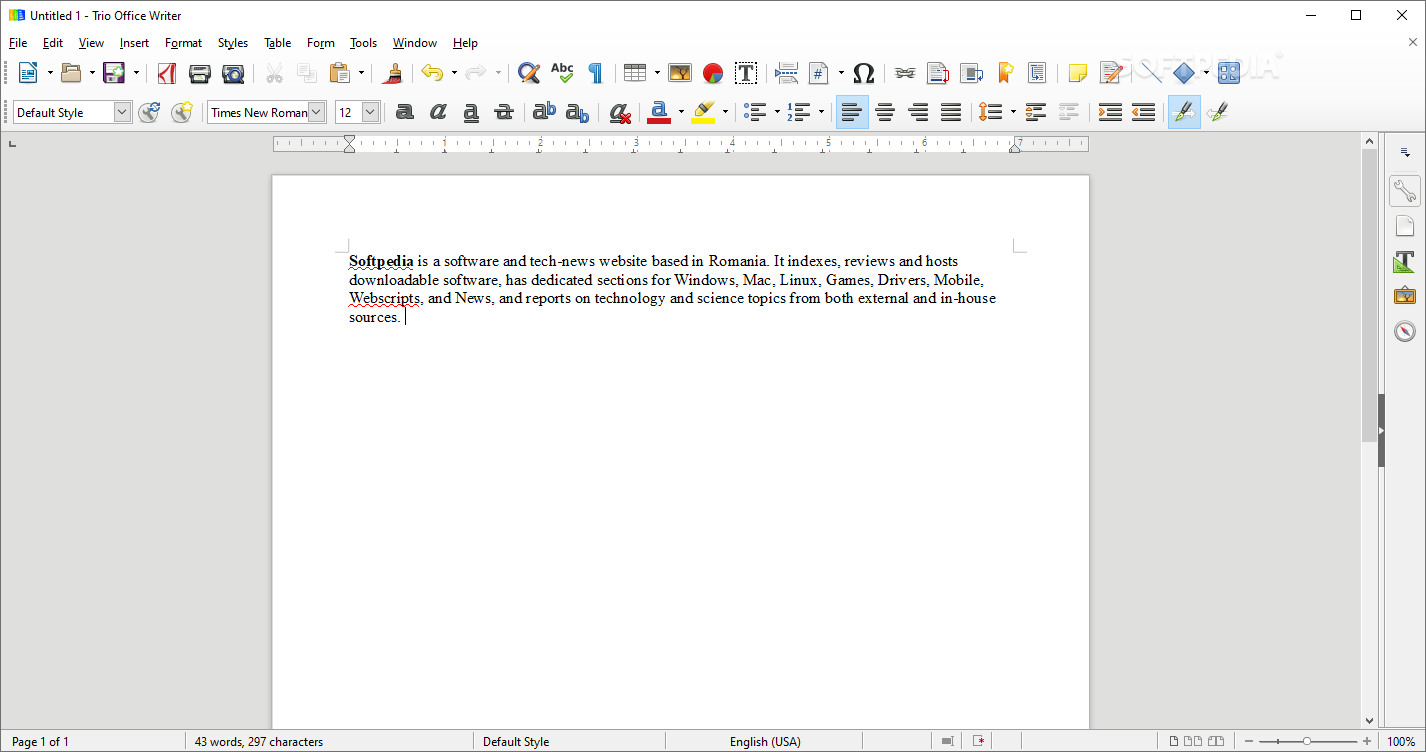Open the Sidebar Page deck

[x=1405, y=227]
